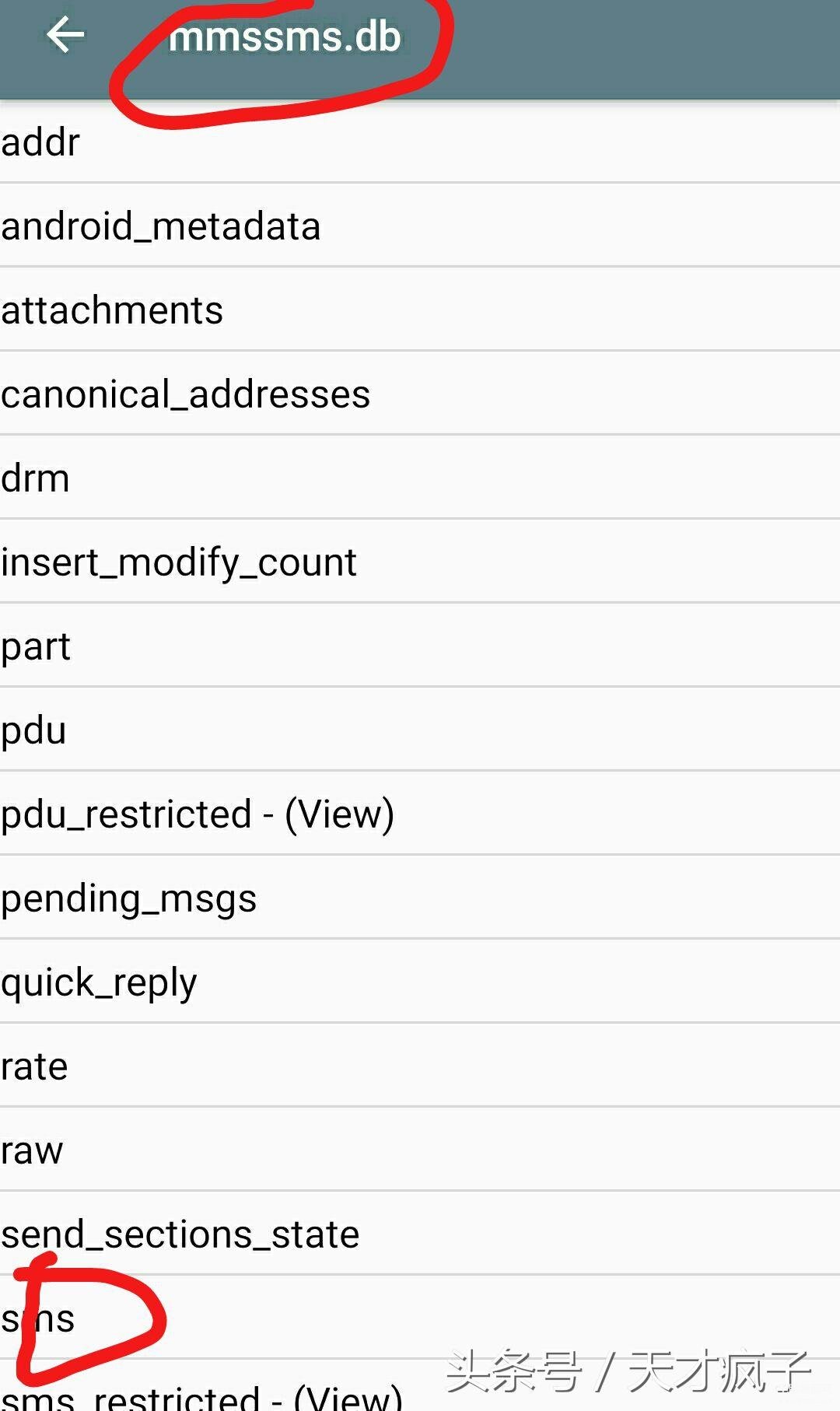The width and height of the screenshot is (840, 1411).
Task: Open the pdu table
Action: point(420,730)
